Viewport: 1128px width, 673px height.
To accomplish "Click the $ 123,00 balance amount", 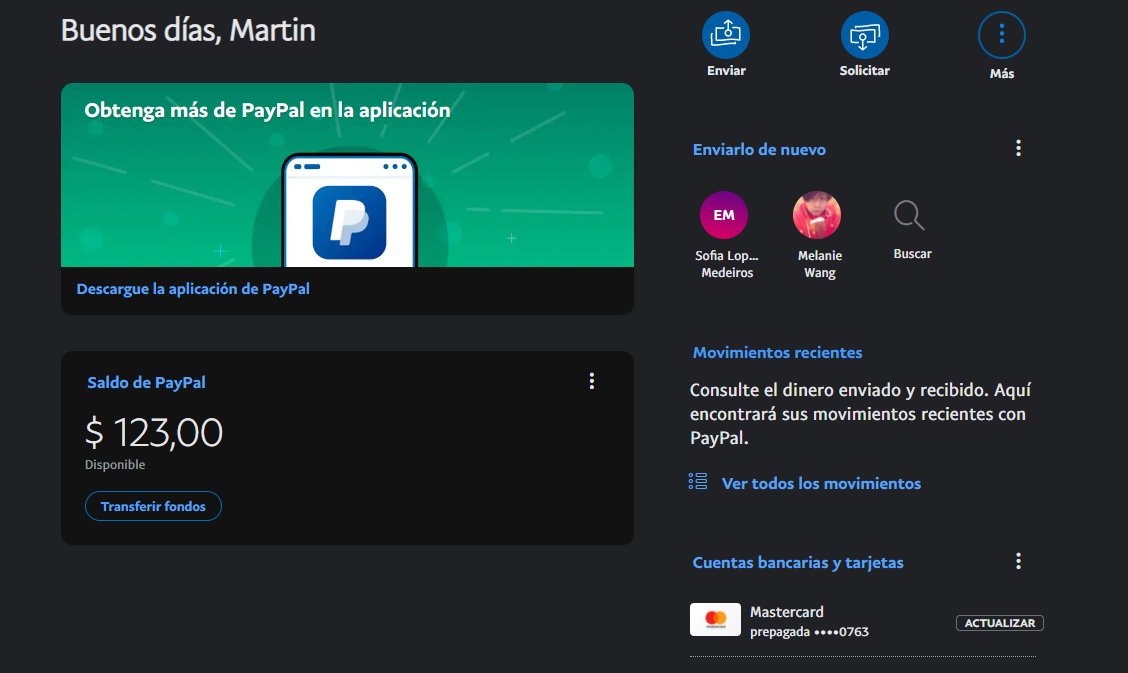I will point(154,433).
